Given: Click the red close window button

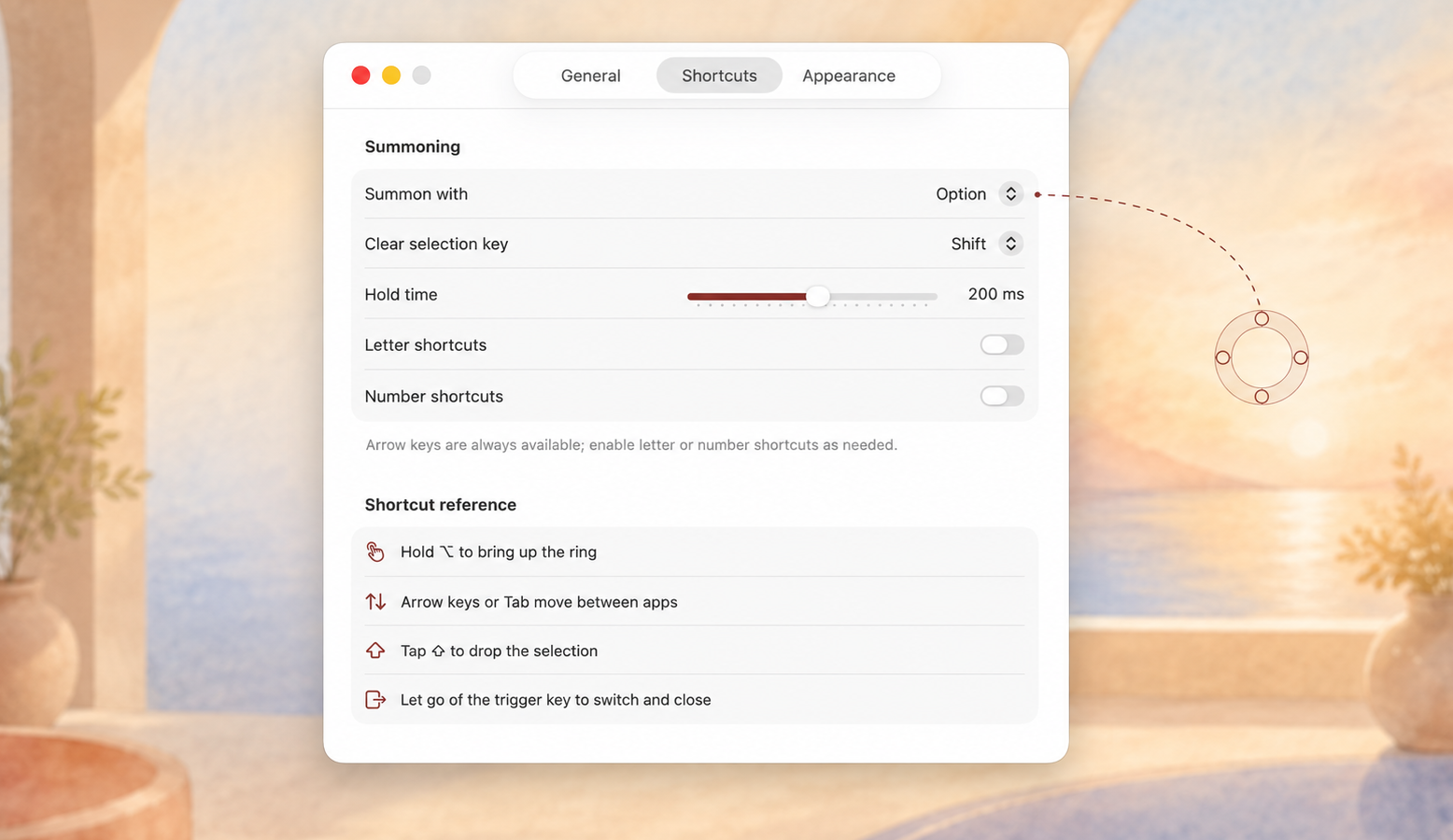Looking at the screenshot, I should tap(360, 76).
